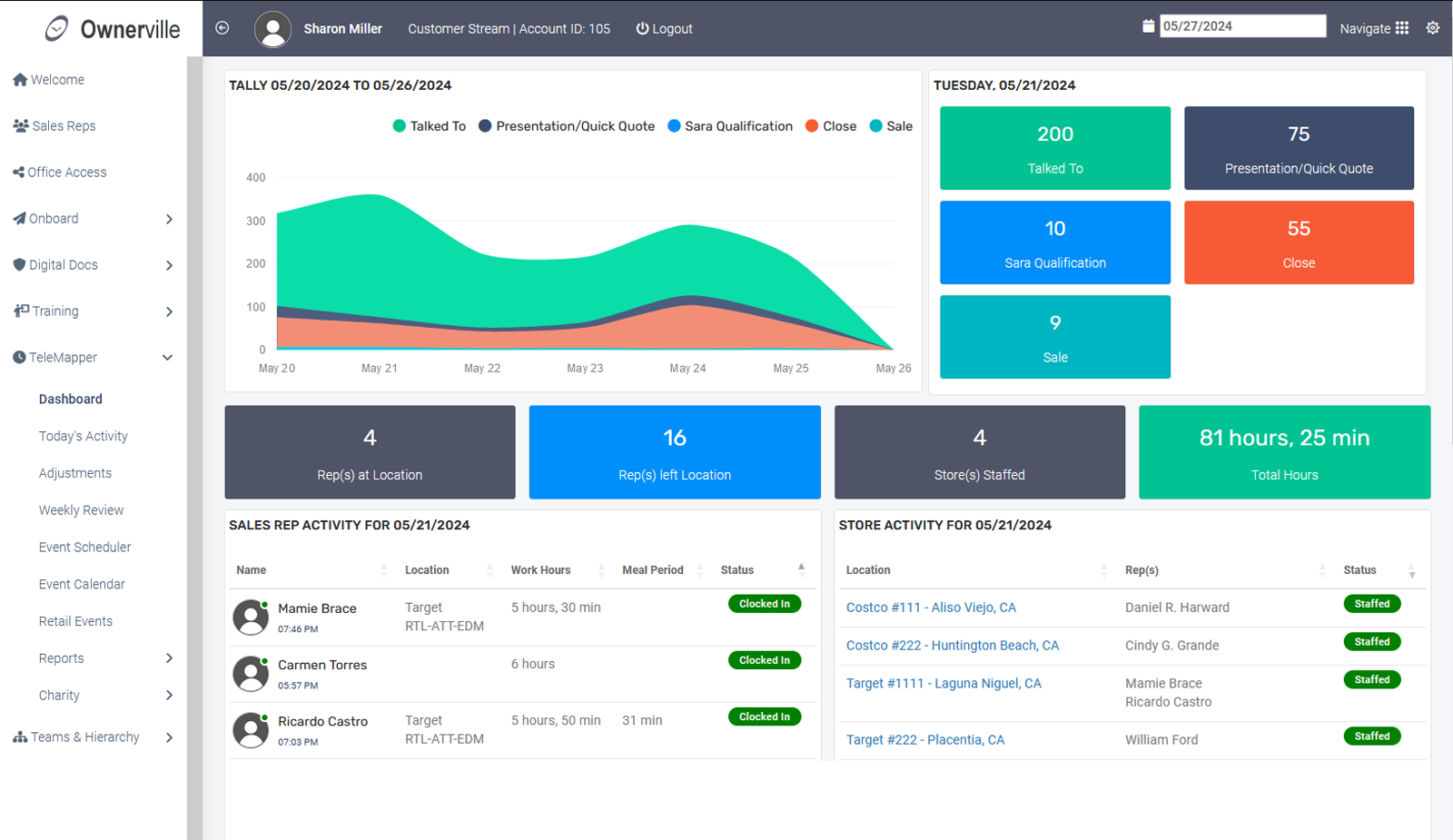Image resolution: width=1453 pixels, height=840 pixels.
Task: Click the settings gear icon
Action: [1432, 28]
